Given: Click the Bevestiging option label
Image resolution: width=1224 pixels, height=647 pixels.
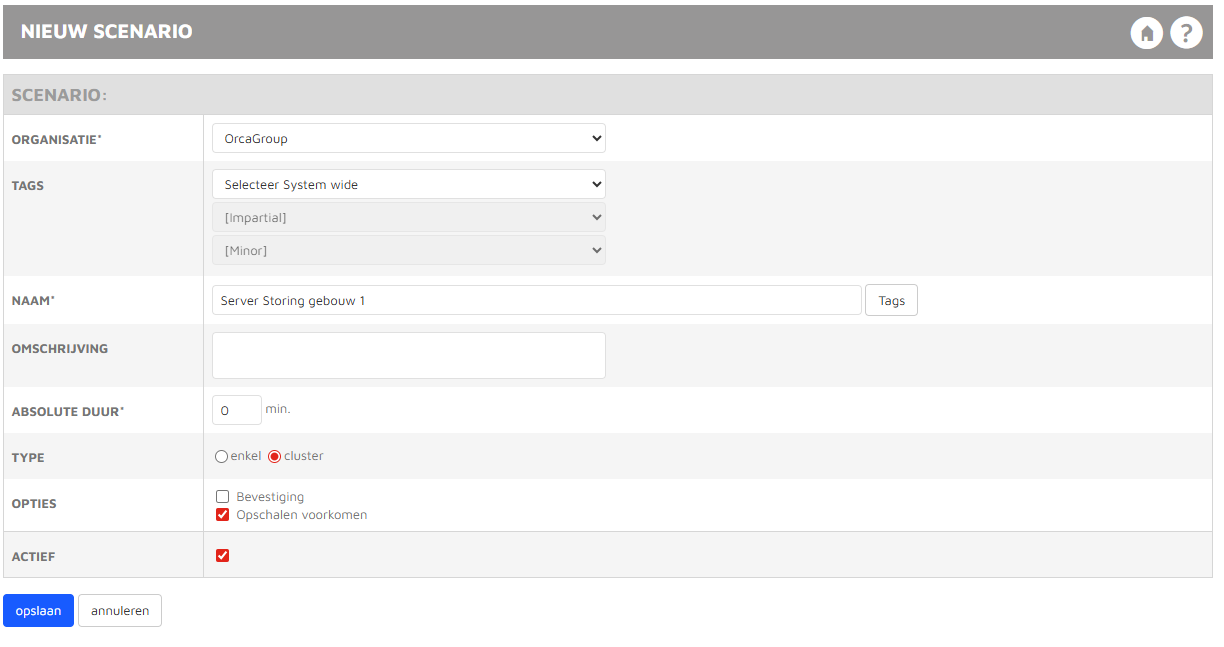Looking at the screenshot, I should [x=270, y=497].
